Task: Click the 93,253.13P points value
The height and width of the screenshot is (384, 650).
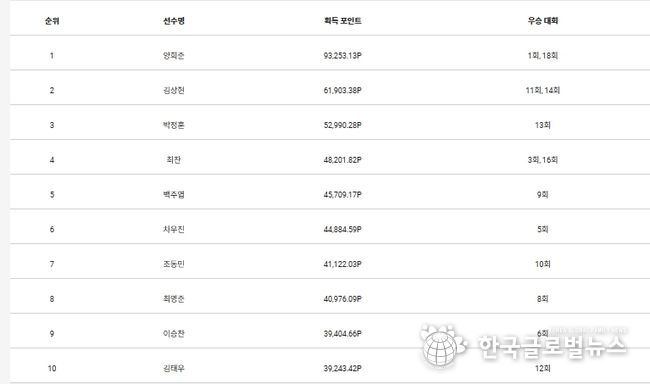Action: coord(342,56)
